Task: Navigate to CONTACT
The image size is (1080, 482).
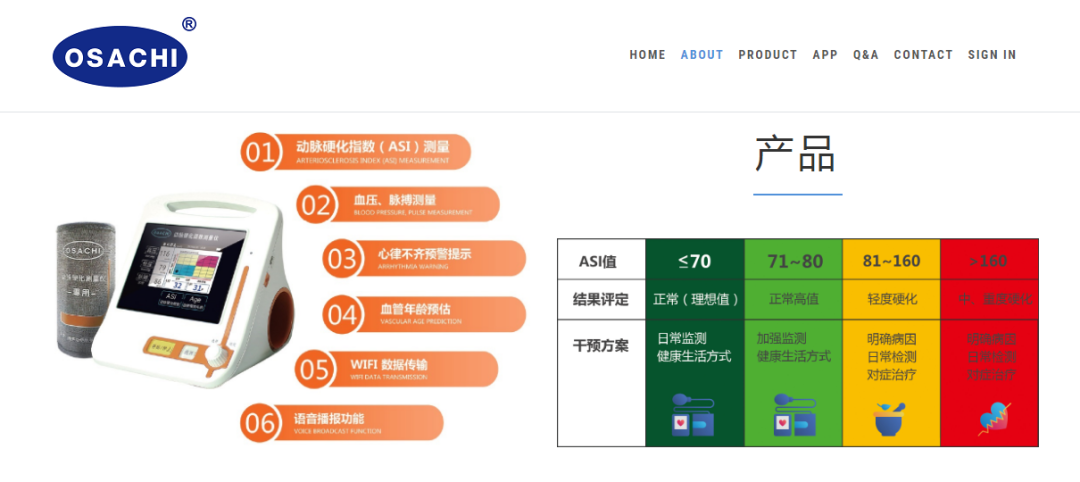Action: [x=924, y=55]
